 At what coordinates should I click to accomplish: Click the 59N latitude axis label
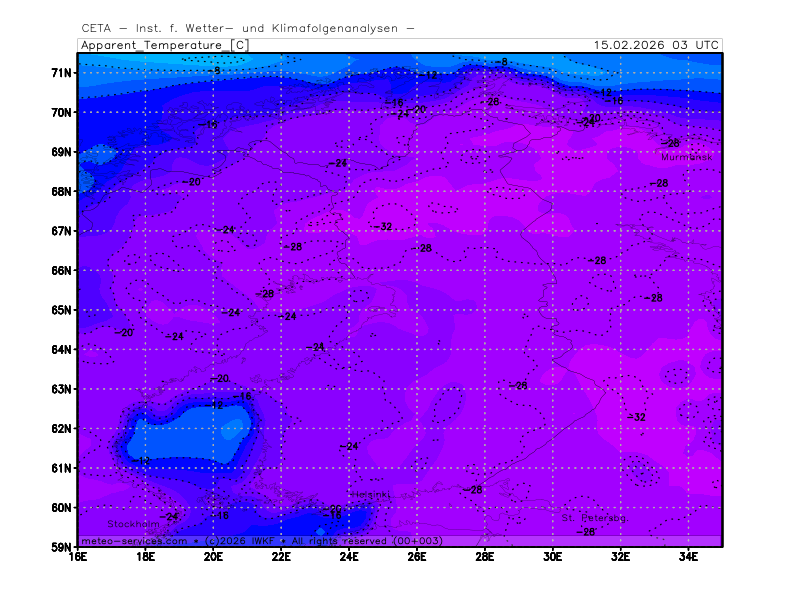pyautogui.click(x=62, y=547)
